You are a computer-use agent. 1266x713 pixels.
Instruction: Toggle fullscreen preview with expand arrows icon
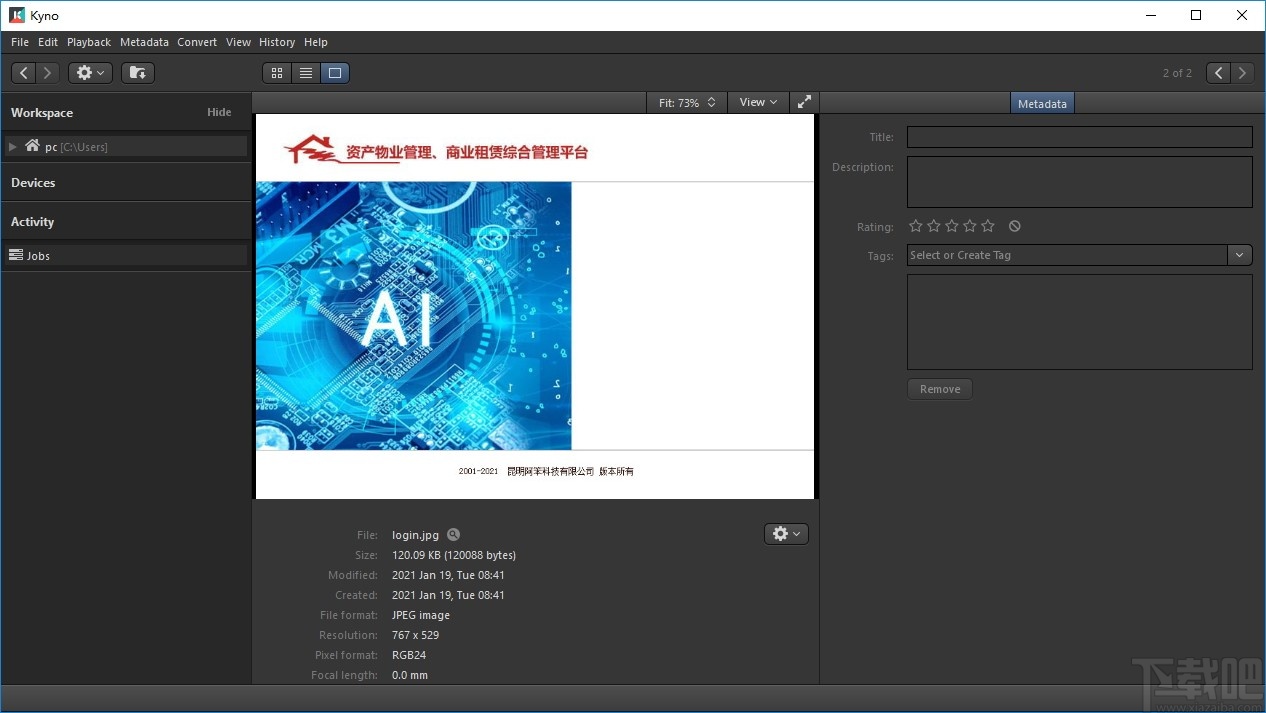[804, 102]
